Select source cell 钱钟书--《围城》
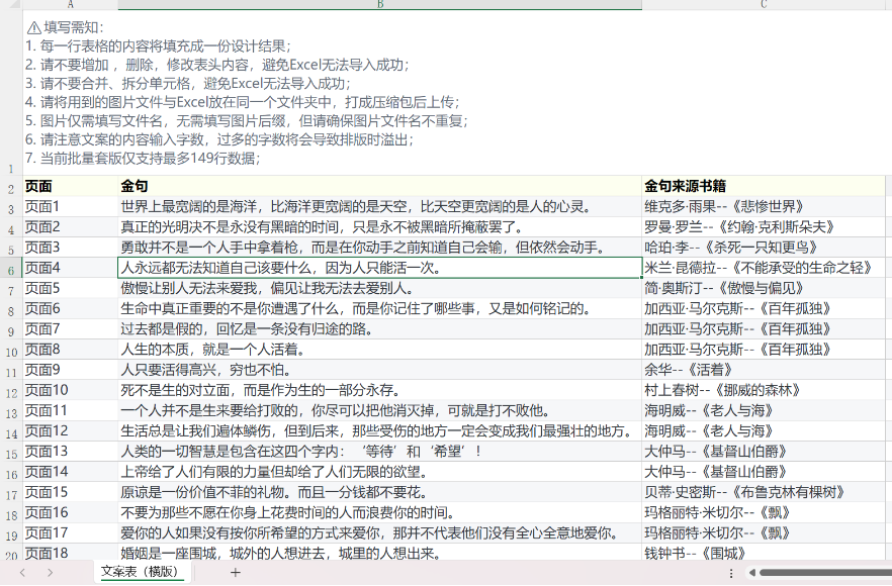The image size is (892, 586). click(x=763, y=553)
